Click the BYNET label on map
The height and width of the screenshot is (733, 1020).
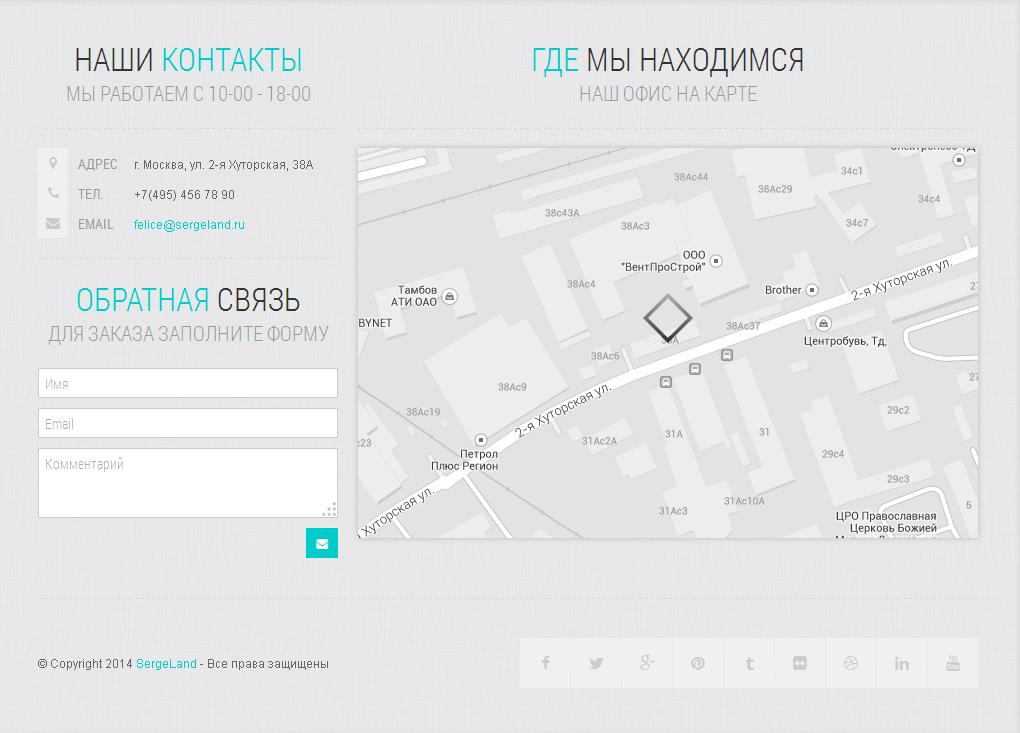tap(375, 323)
